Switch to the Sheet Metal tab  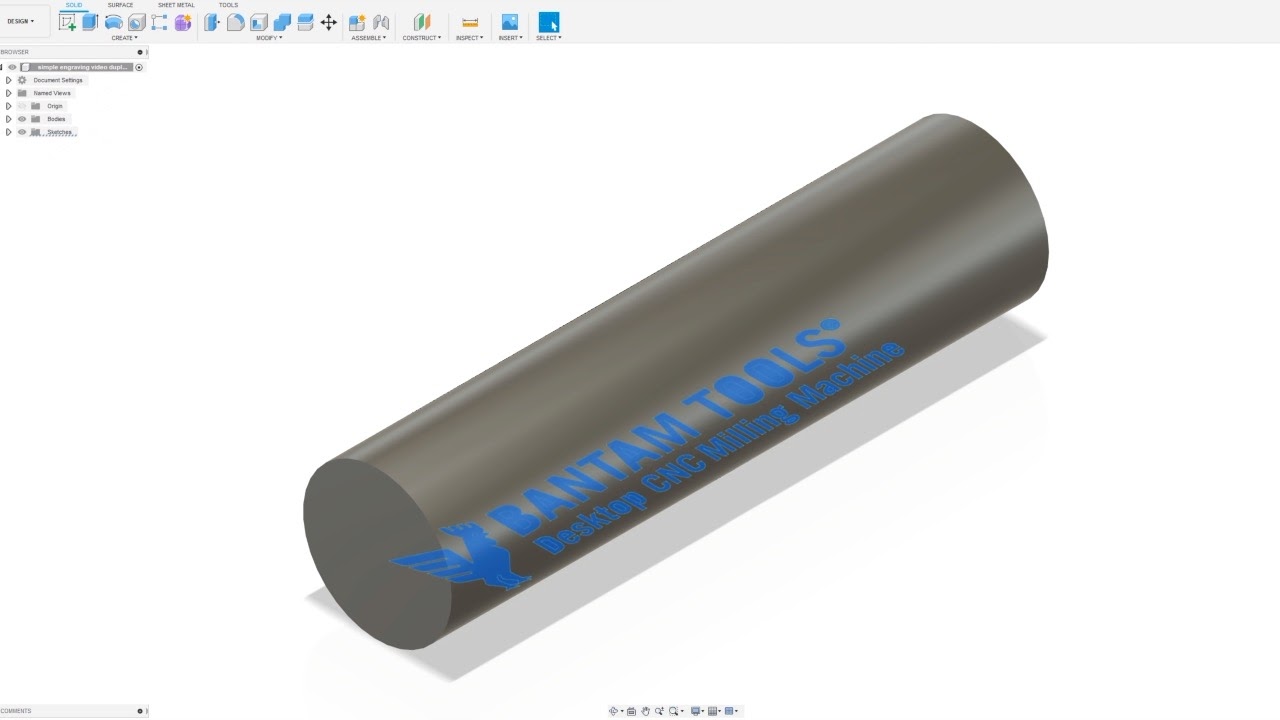[x=176, y=5]
